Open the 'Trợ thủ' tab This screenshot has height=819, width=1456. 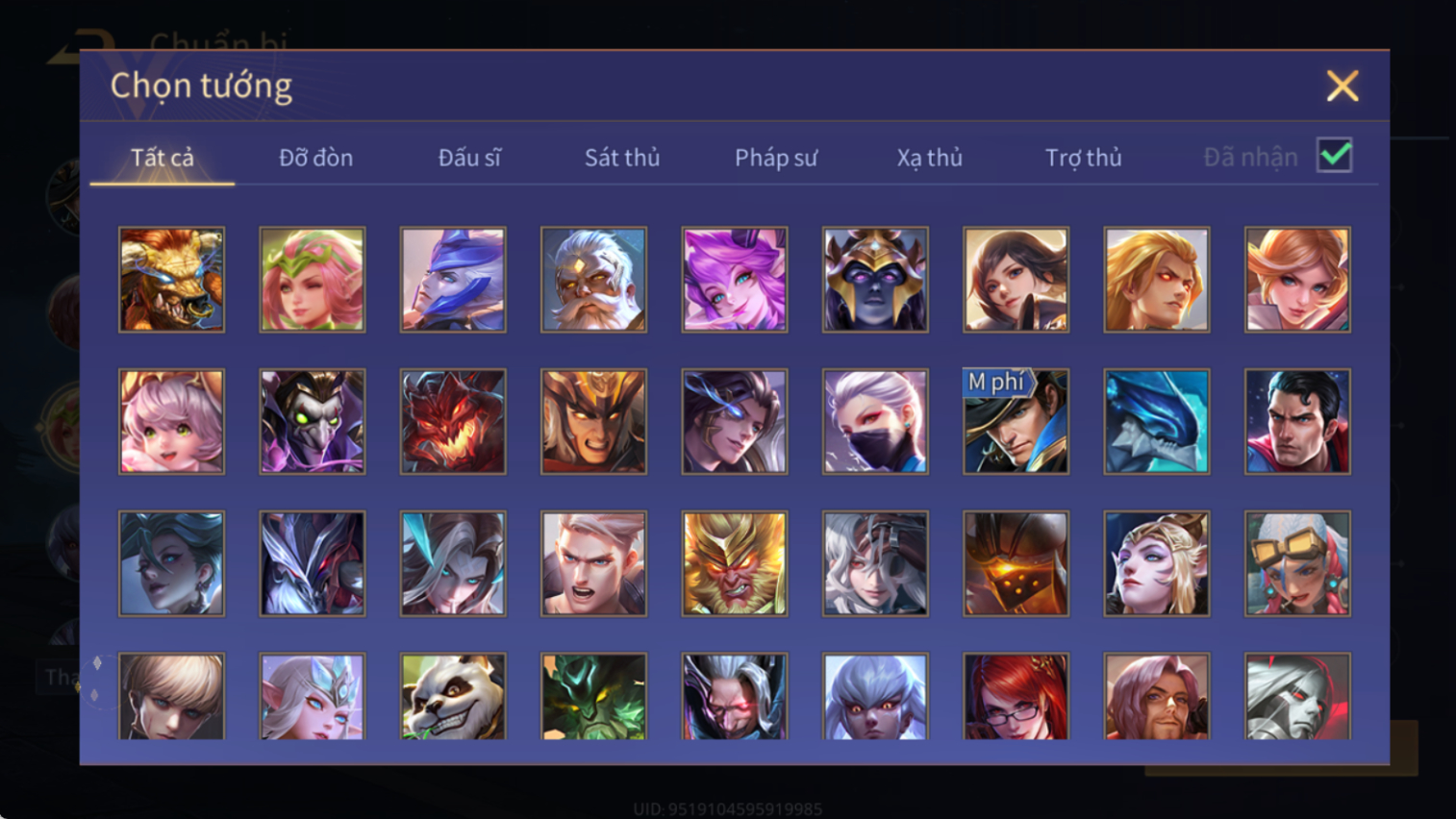click(1083, 158)
